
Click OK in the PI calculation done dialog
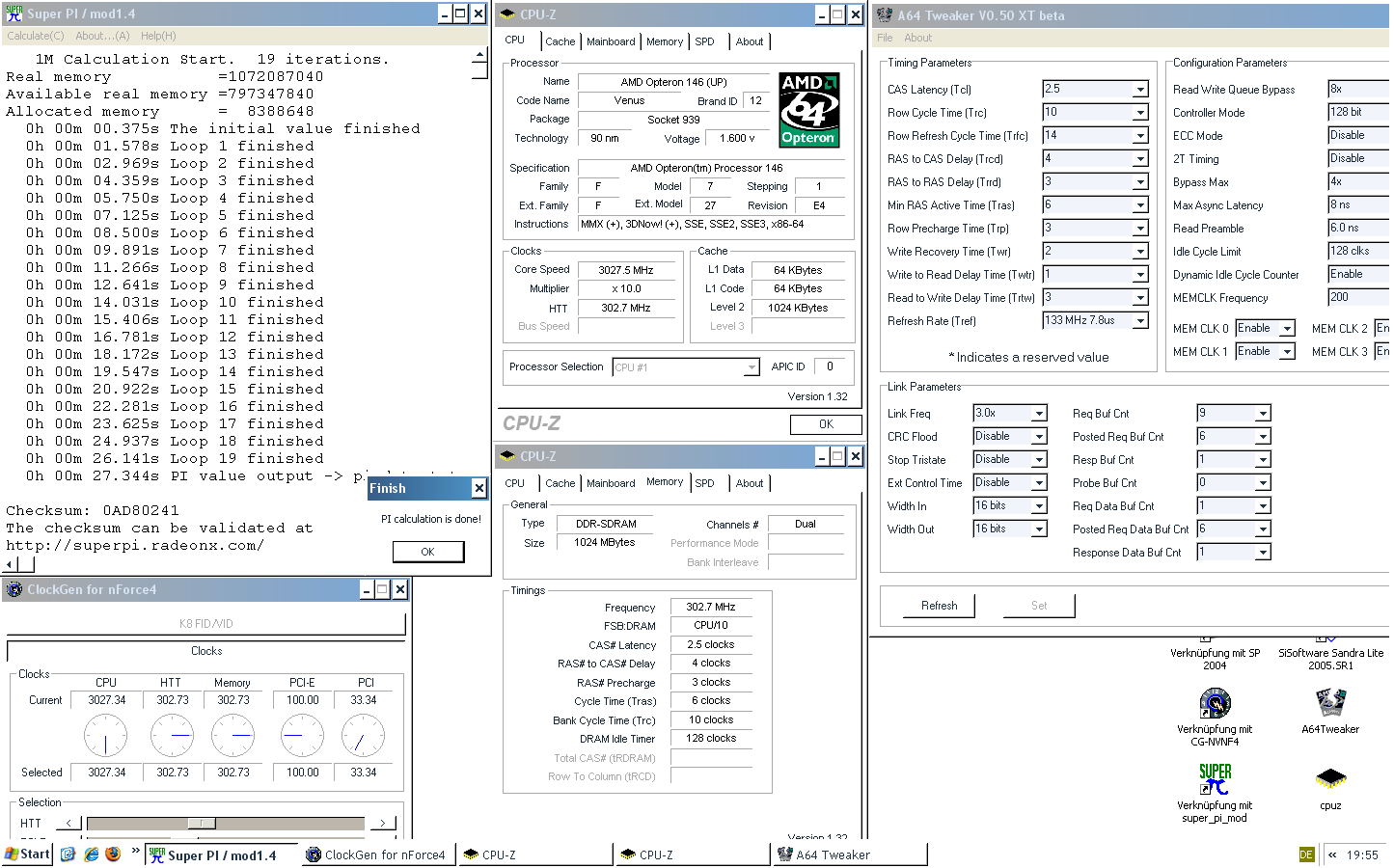coord(428,552)
